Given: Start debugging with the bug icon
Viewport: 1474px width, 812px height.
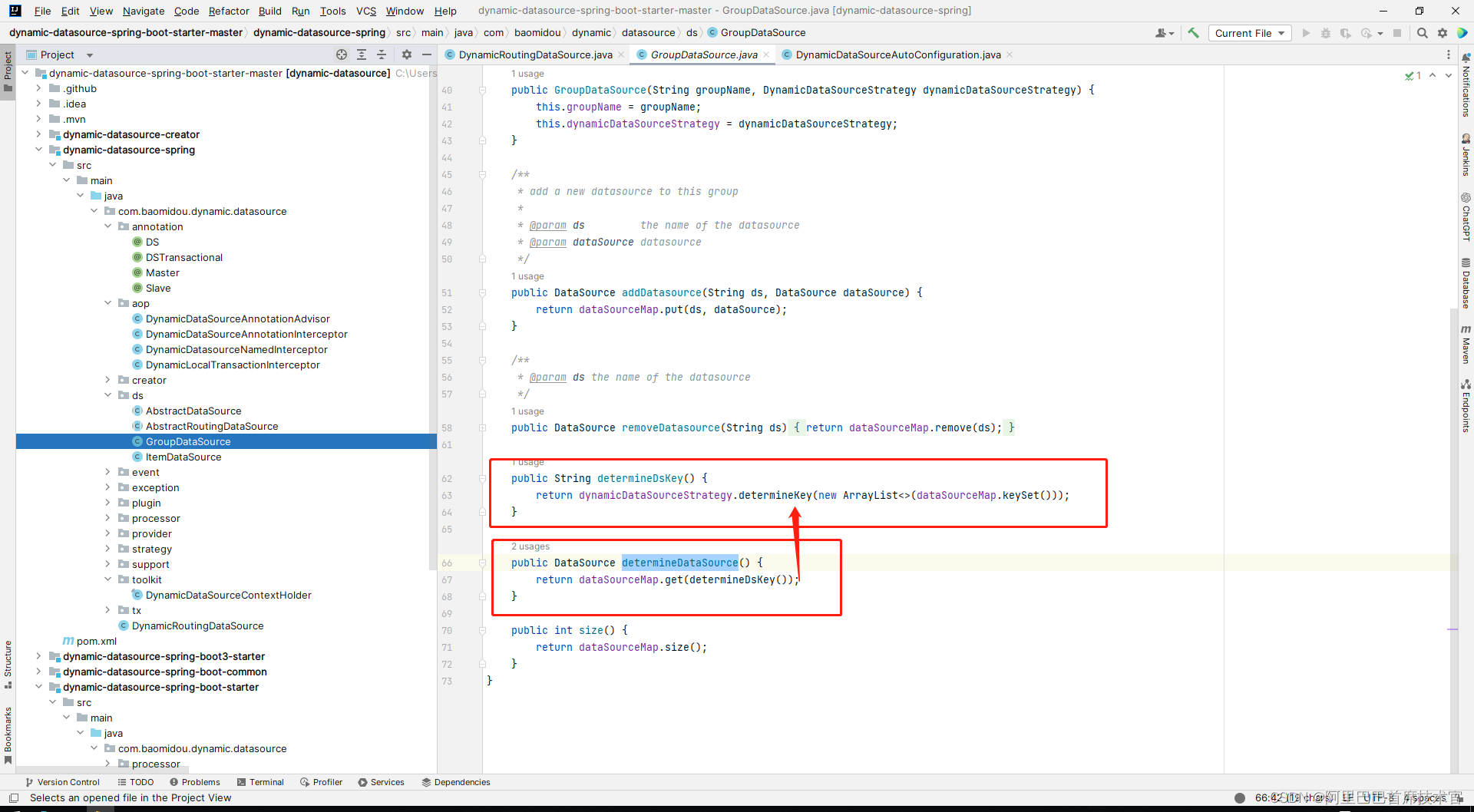Looking at the screenshot, I should coord(1326,33).
